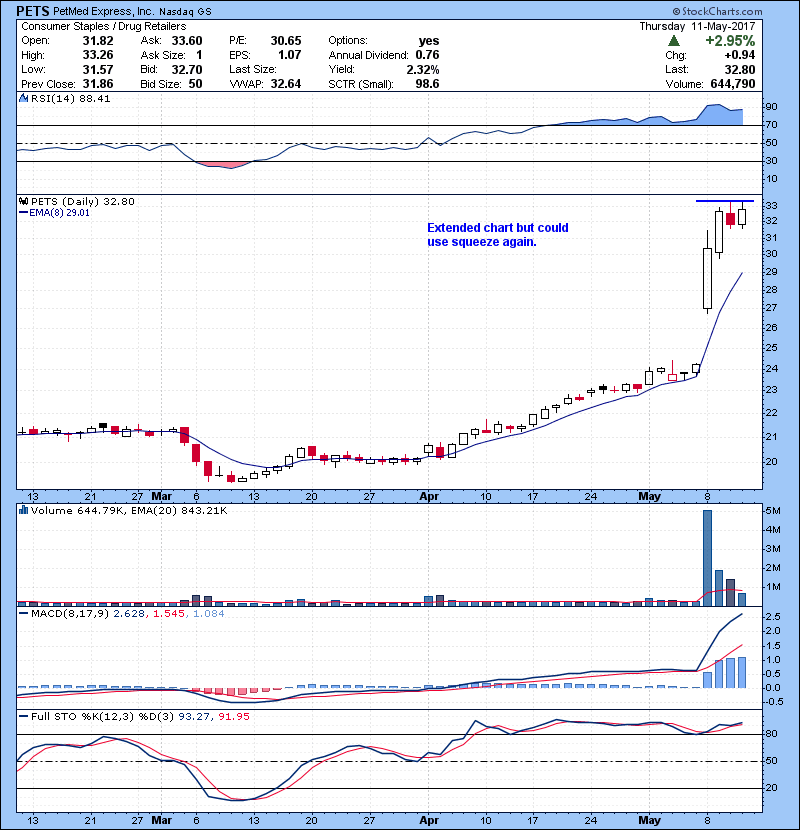Screen dimensions: 800x830
Task: Click the volume bars icon beside Volume label
Action: click(x=23, y=510)
